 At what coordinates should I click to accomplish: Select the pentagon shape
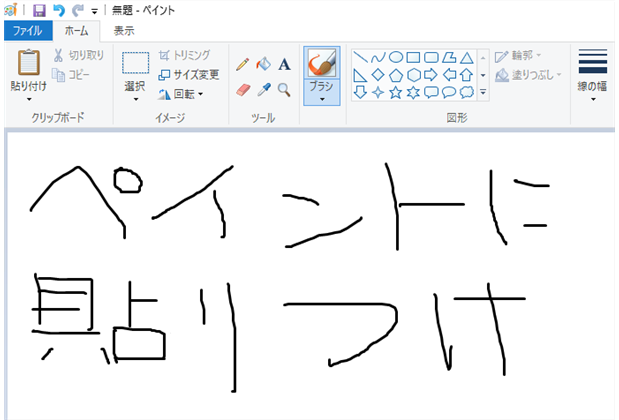tap(396, 75)
